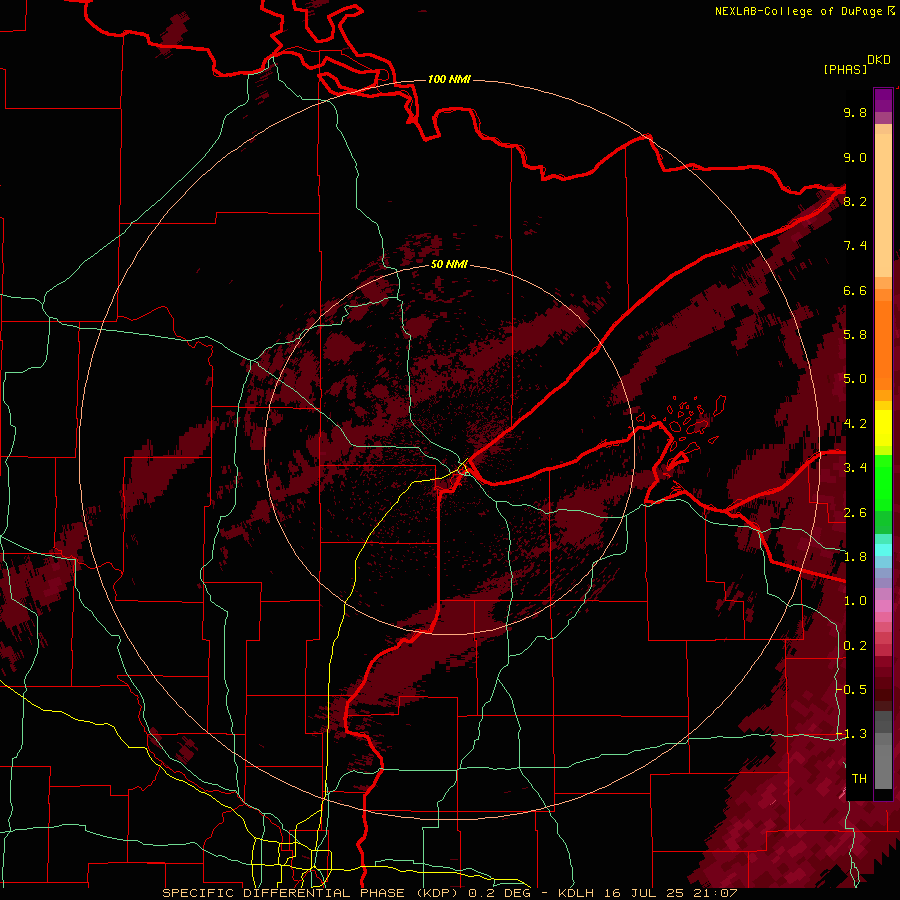The width and height of the screenshot is (900, 900).
Task: Click the 1.8 value on the color scale
Action: pyautogui.click(x=855, y=557)
